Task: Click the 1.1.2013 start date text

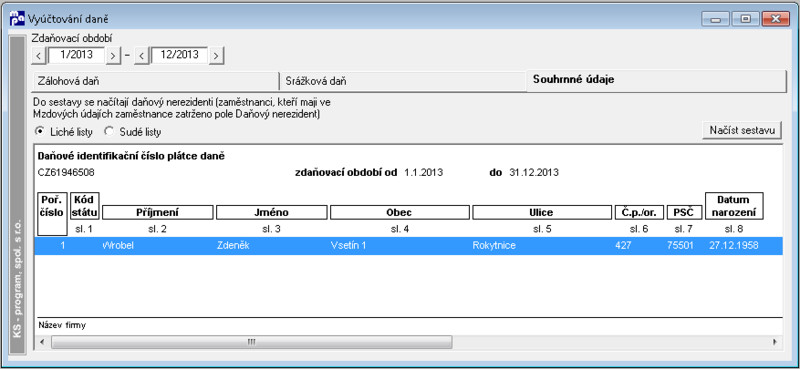Action: pyautogui.click(x=423, y=173)
